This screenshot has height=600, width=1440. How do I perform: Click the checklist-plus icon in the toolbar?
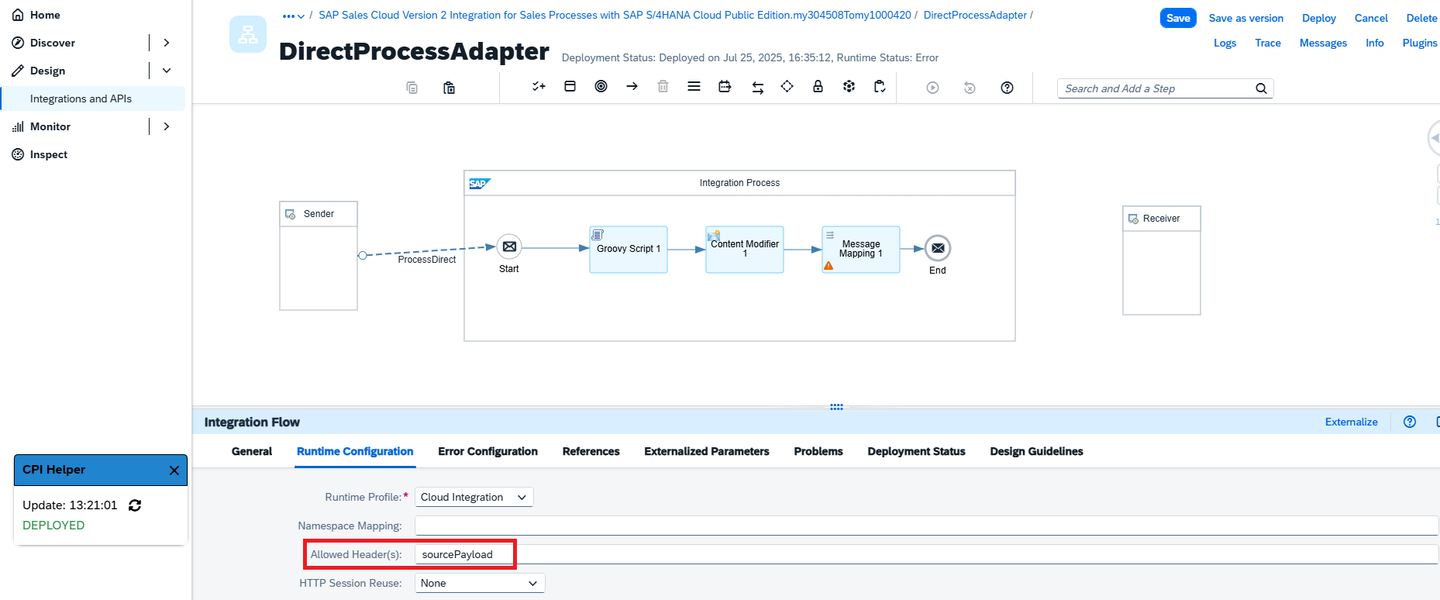[539, 87]
